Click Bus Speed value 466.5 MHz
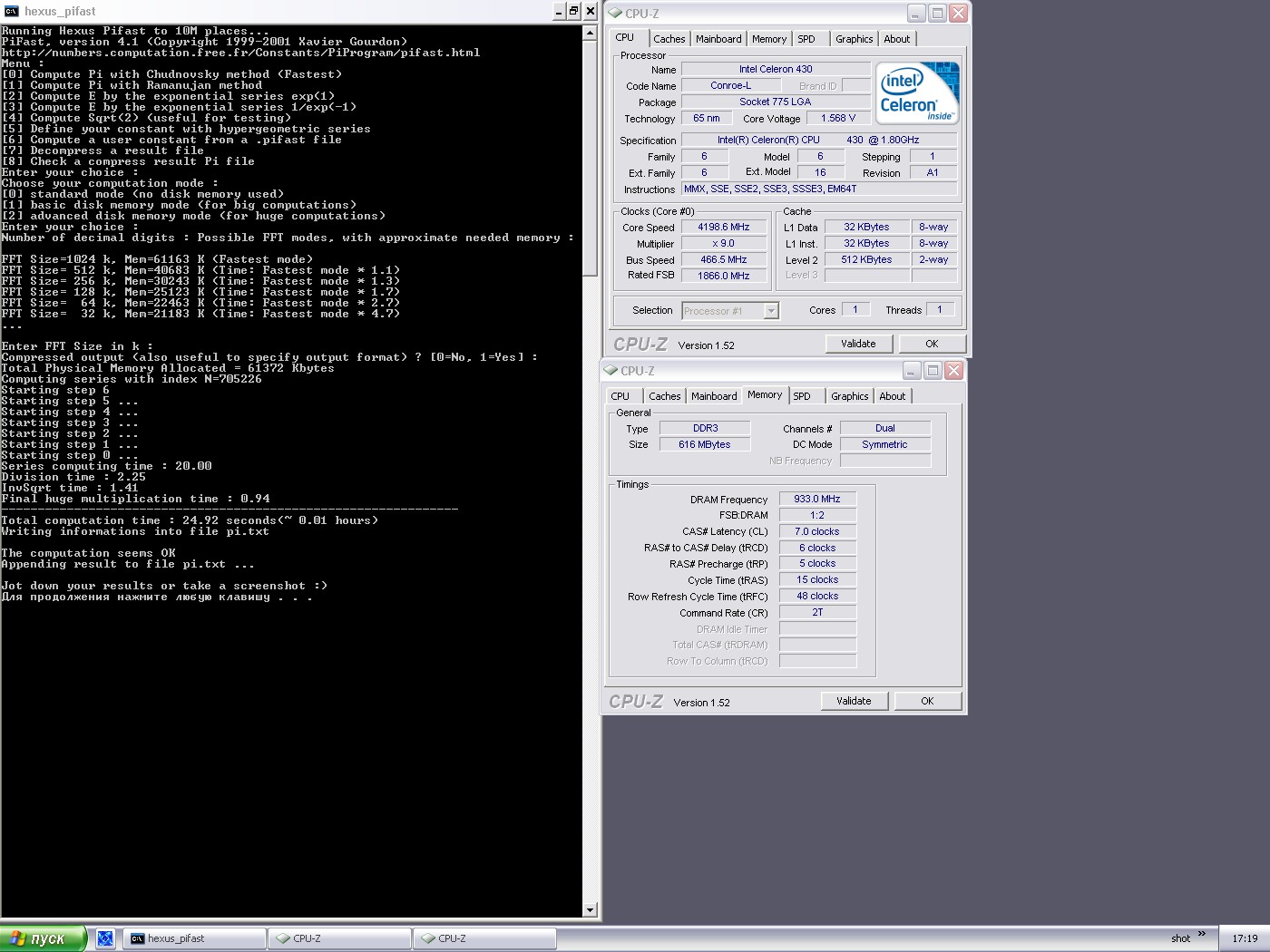This screenshot has width=1270, height=952. [724, 259]
